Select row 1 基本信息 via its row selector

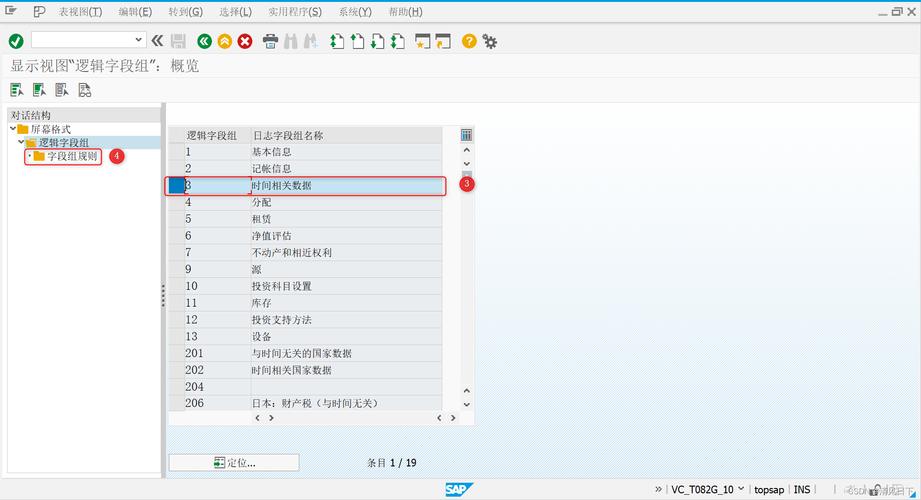coord(176,152)
